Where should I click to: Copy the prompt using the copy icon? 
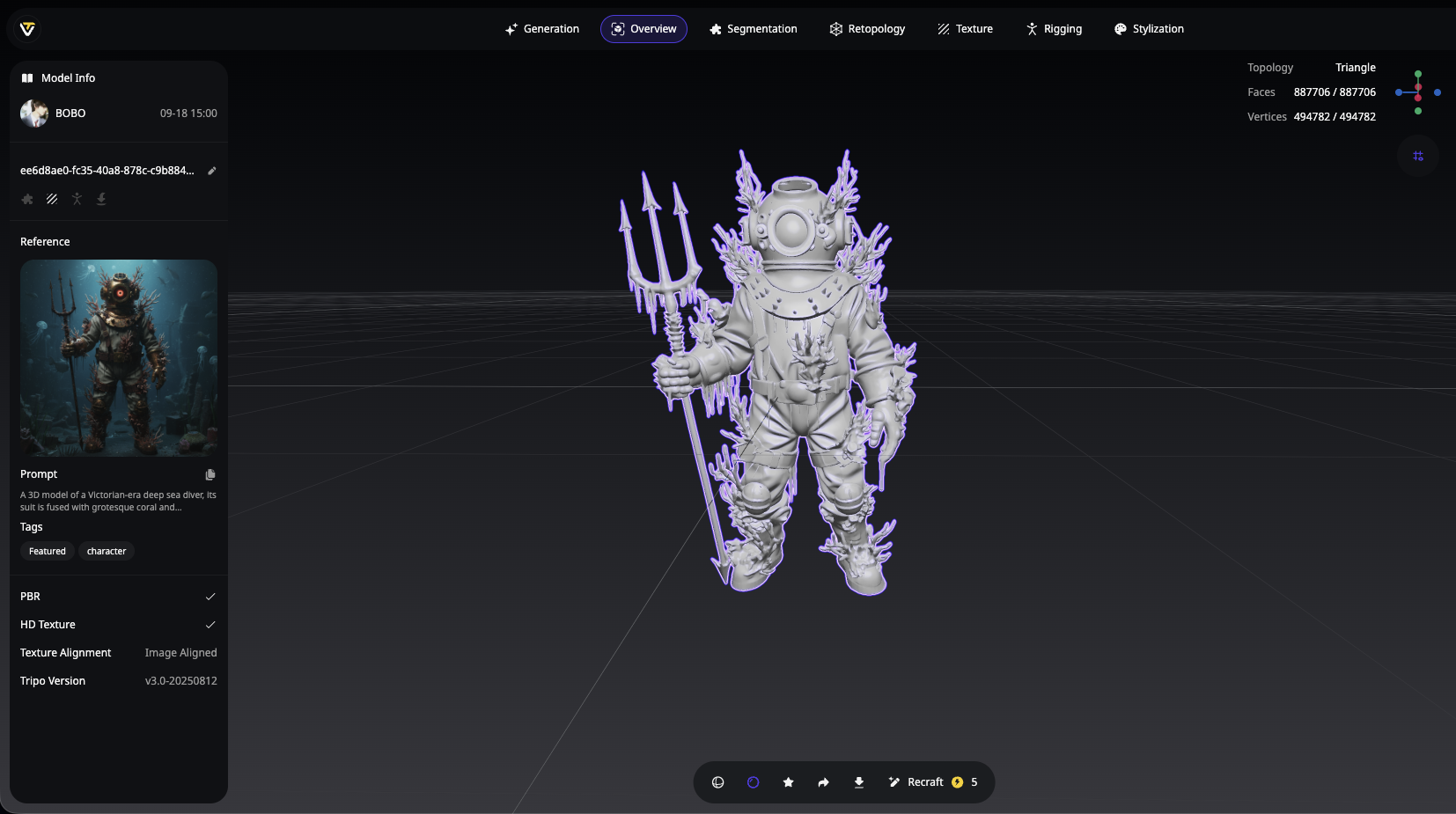(210, 474)
